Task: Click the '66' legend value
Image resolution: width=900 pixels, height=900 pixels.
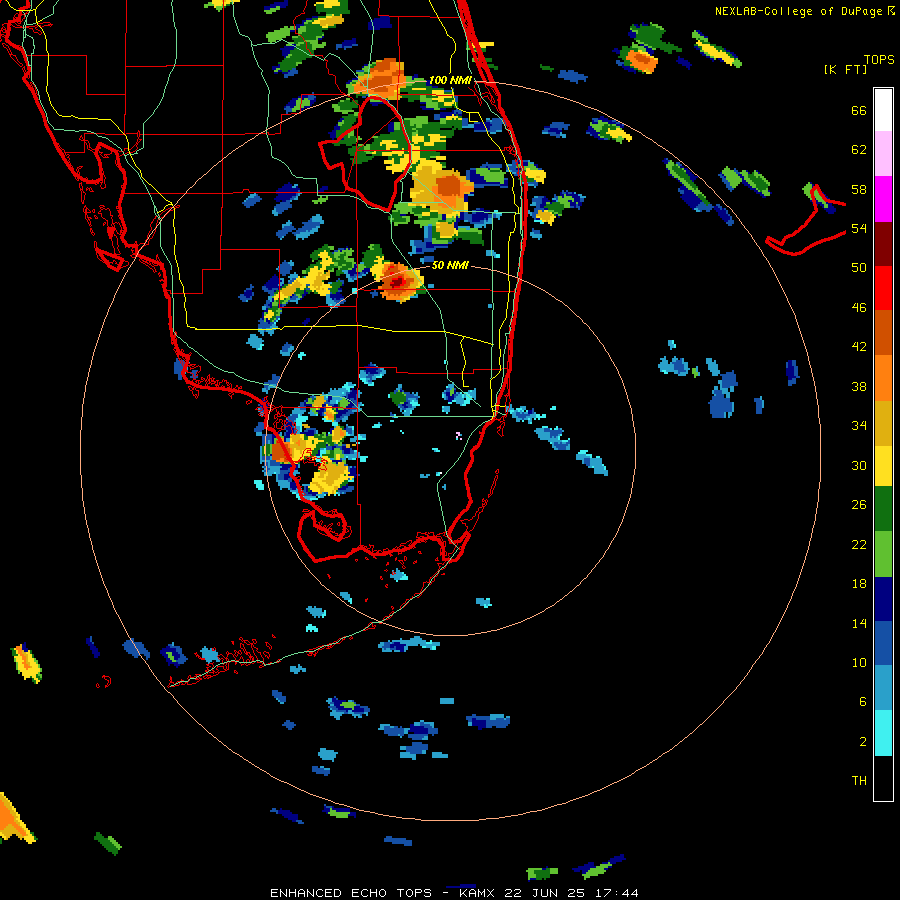Action: point(859,111)
